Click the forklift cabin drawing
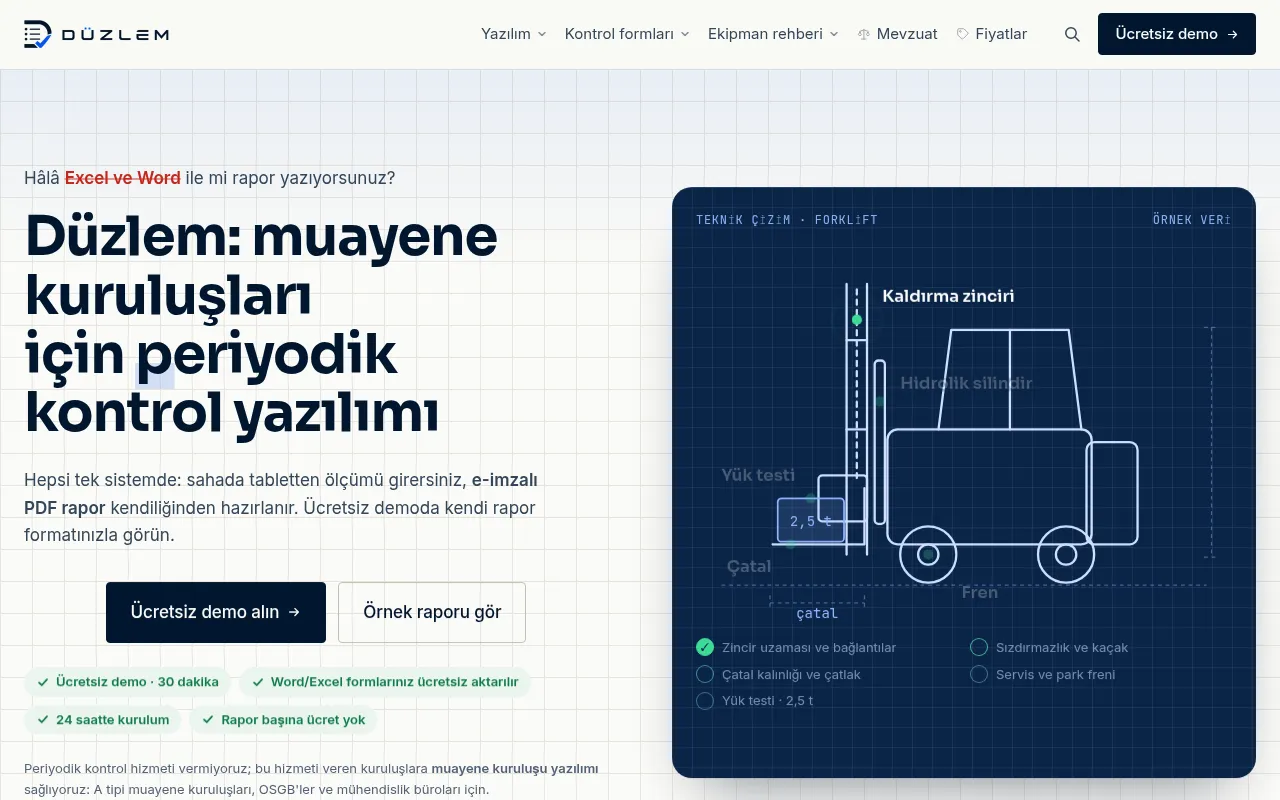Screen dimensions: 1280x800 (x=1009, y=380)
